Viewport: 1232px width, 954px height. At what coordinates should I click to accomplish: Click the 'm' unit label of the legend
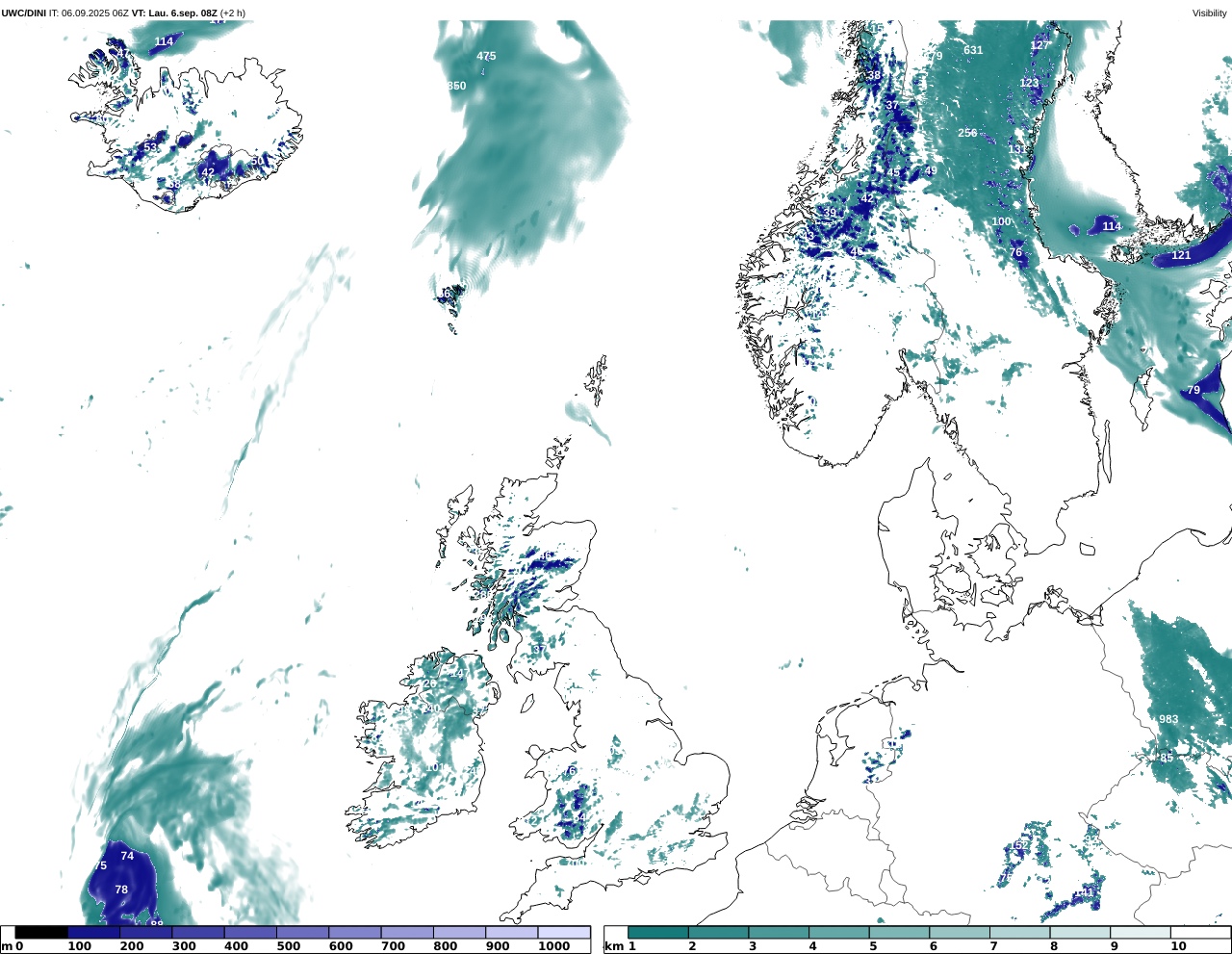(7, 946)
